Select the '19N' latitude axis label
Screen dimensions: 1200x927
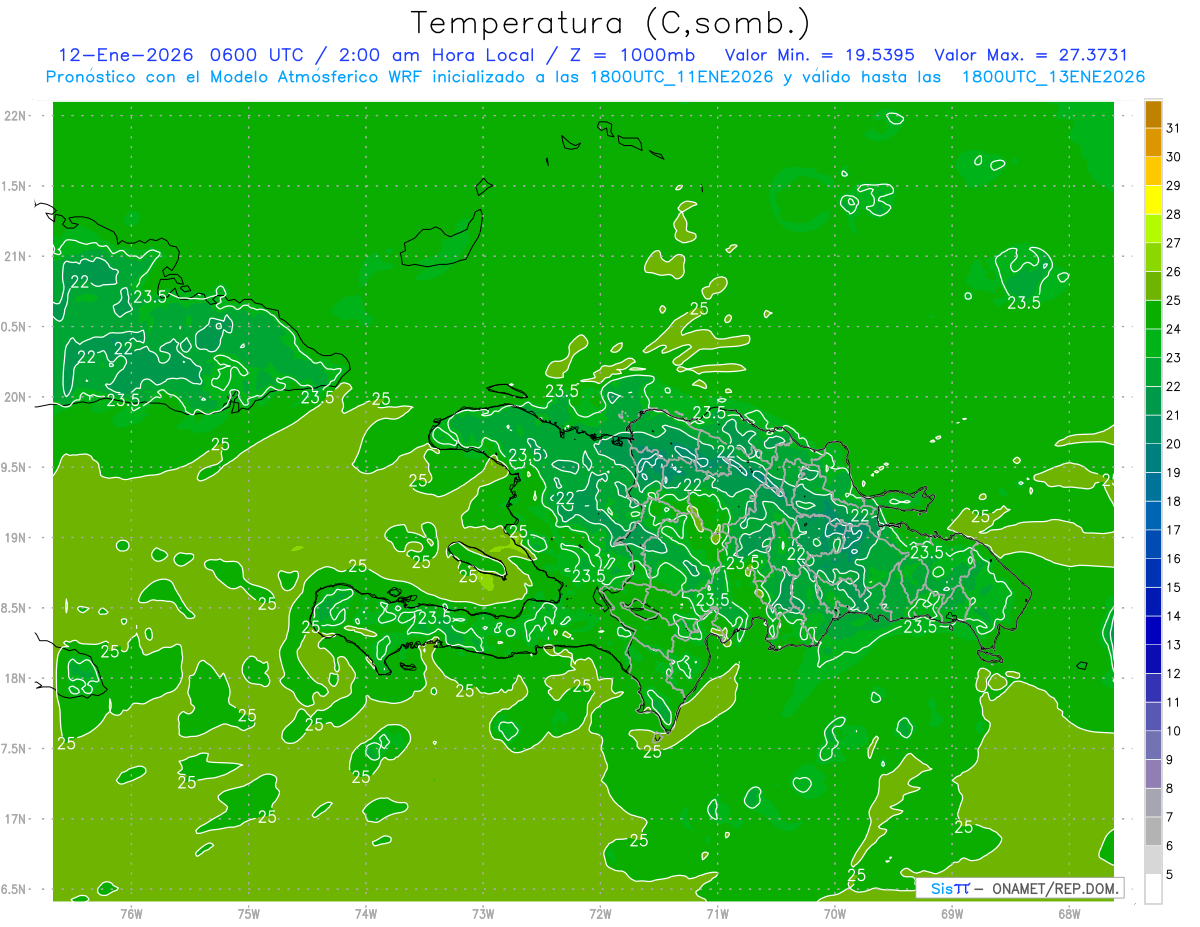[15, 537]
